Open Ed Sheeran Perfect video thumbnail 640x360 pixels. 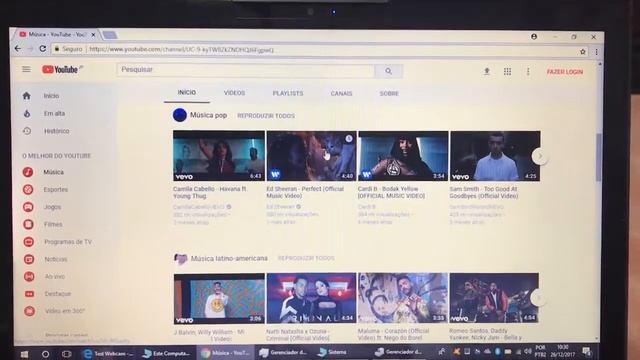point(311,156)
